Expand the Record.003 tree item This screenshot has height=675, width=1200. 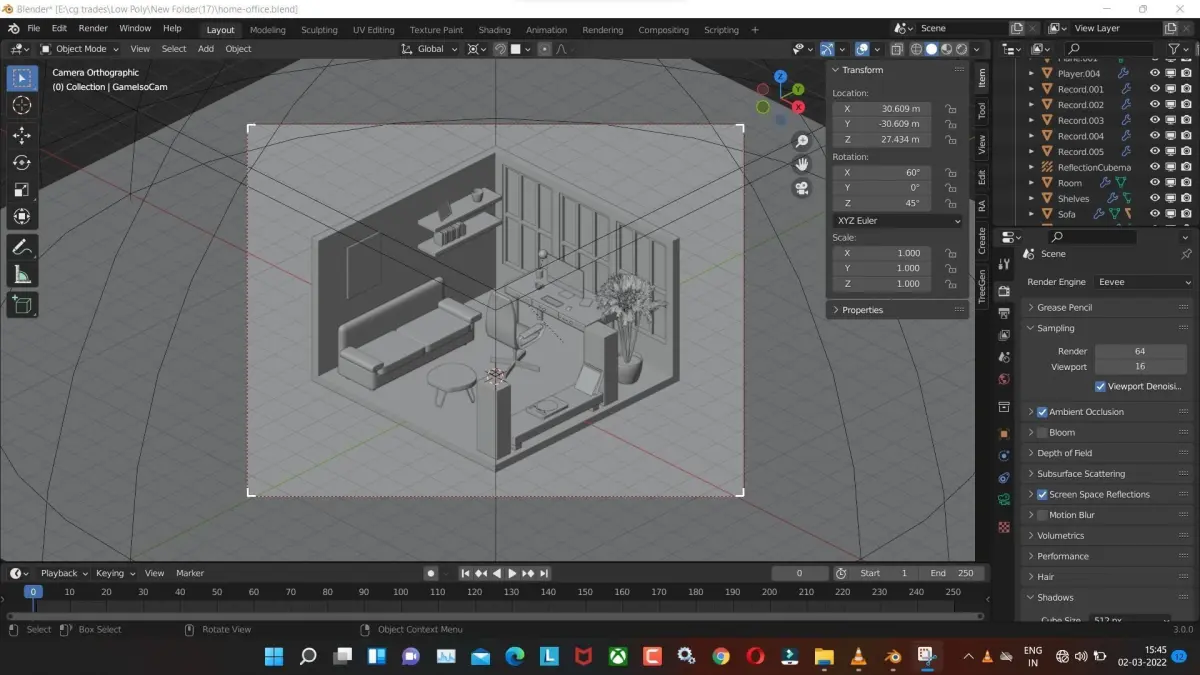pyautogui.click(x=1032, y=120)
